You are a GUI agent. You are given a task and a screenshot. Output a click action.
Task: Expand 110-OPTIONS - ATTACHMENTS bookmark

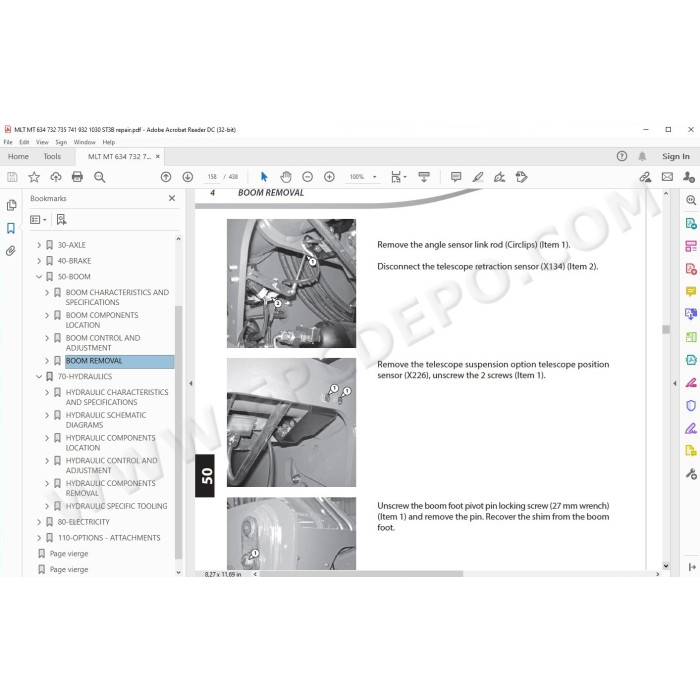pos(39,538)
